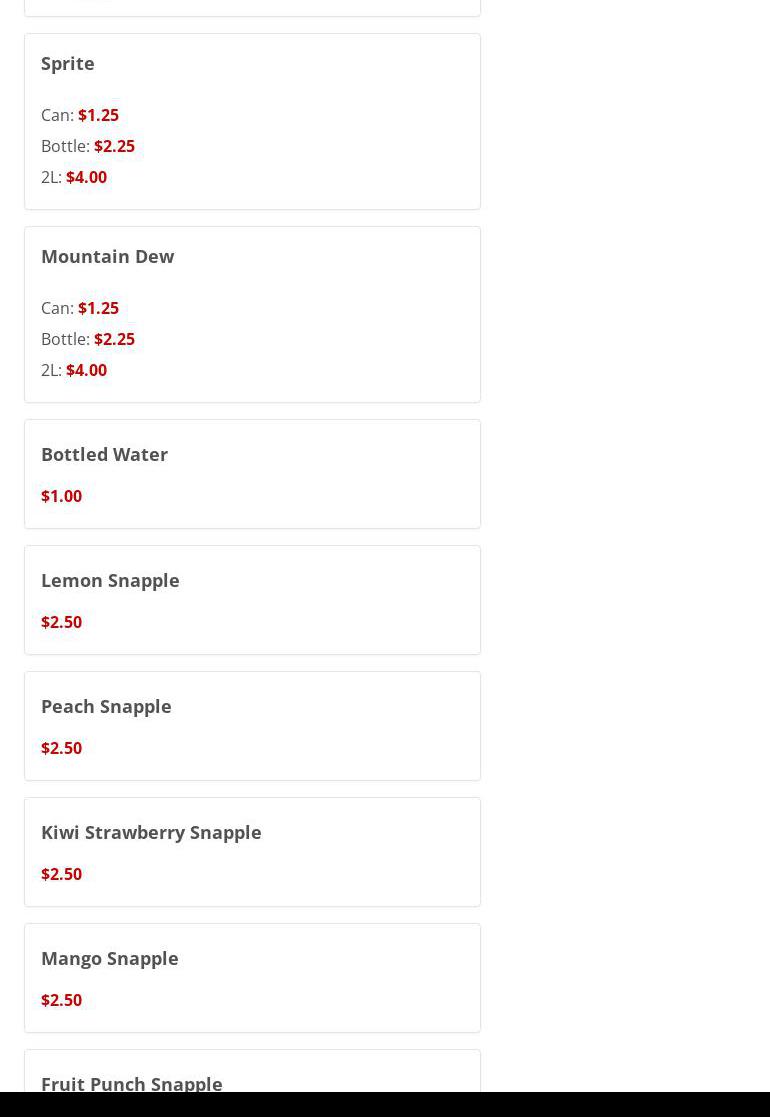
Task: Click the Mango Snapple $2.50 price
Action: [61, 1000]
